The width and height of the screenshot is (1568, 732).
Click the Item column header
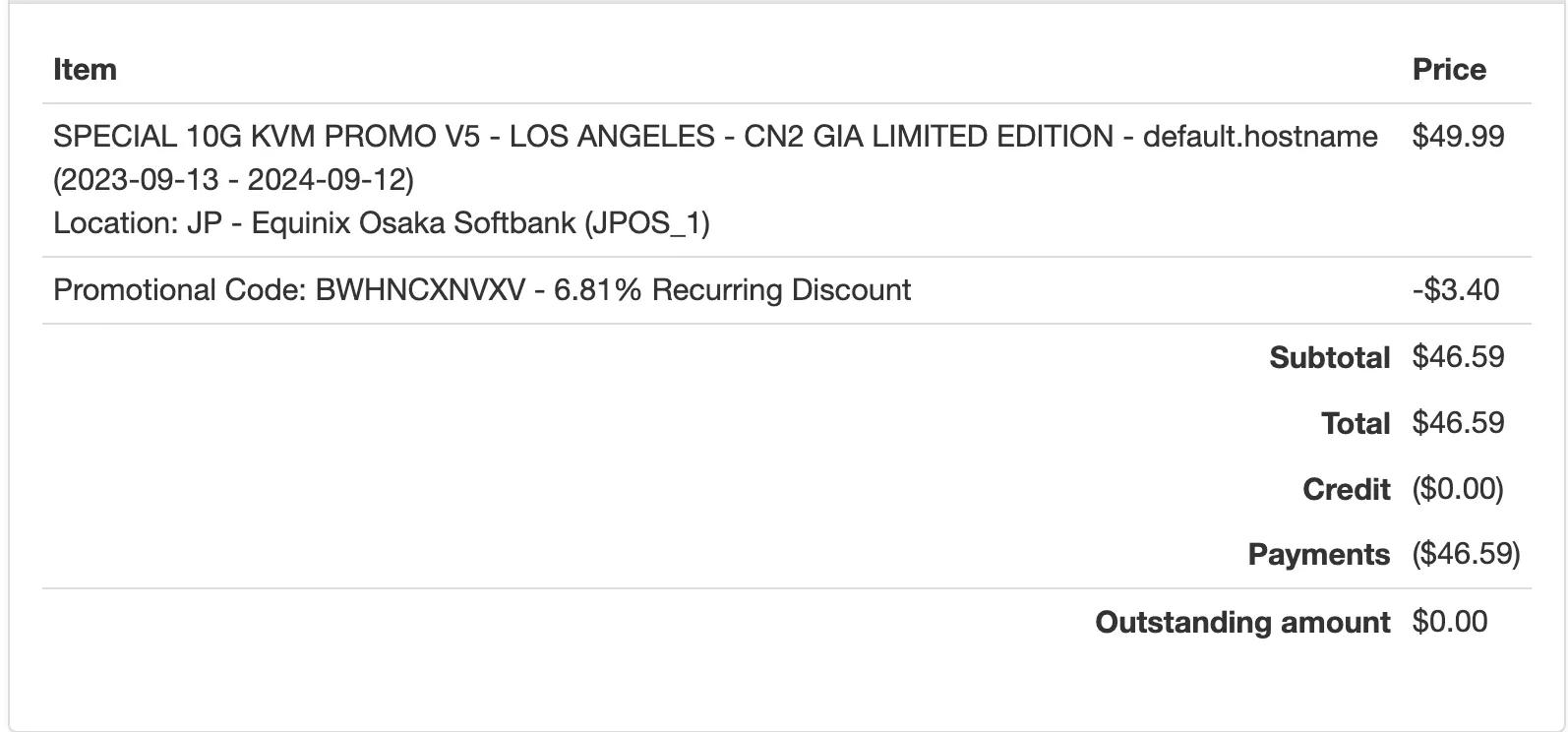pos(85,70)
